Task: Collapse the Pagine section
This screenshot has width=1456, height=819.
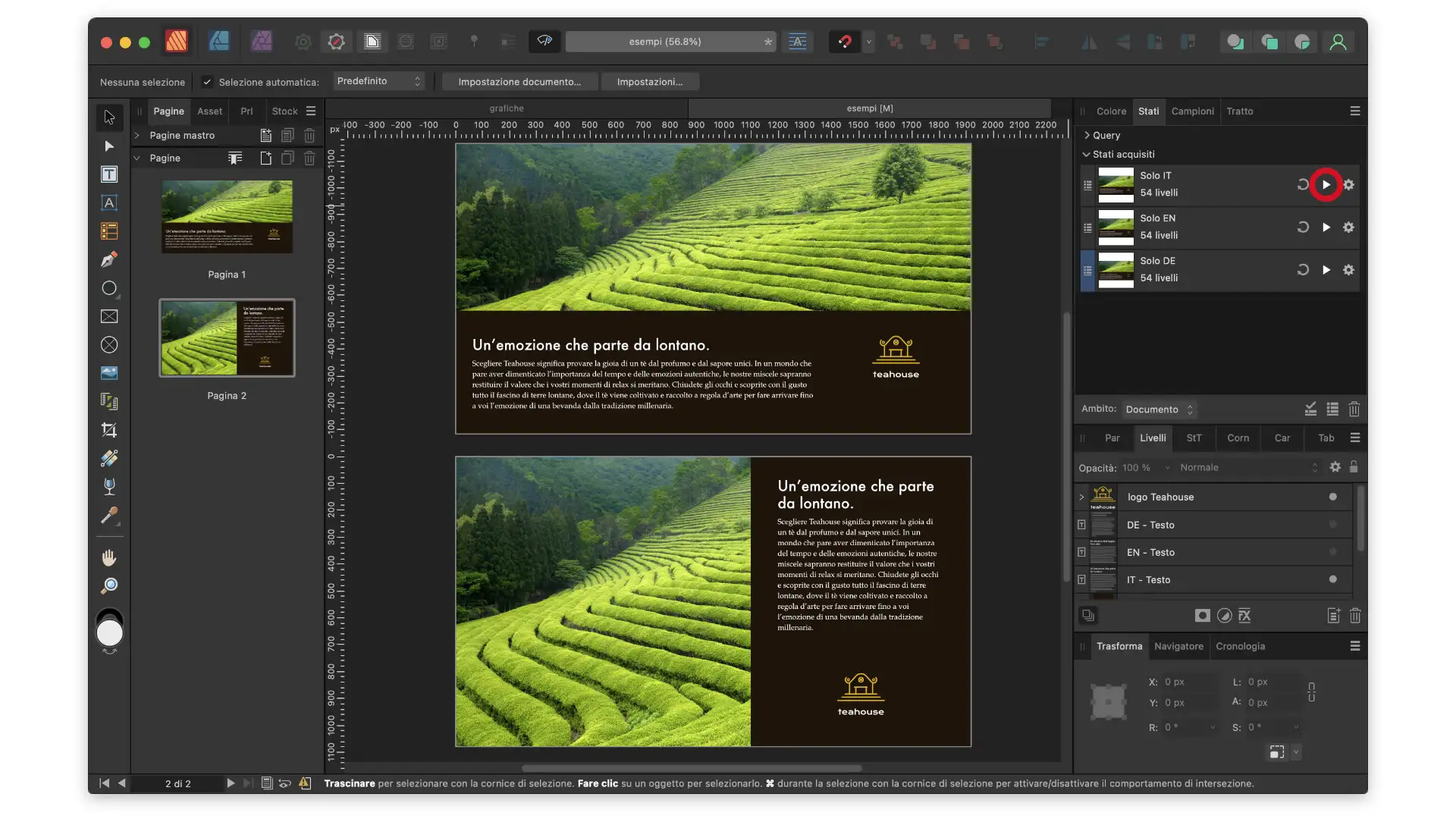Action: pos(137,158)
